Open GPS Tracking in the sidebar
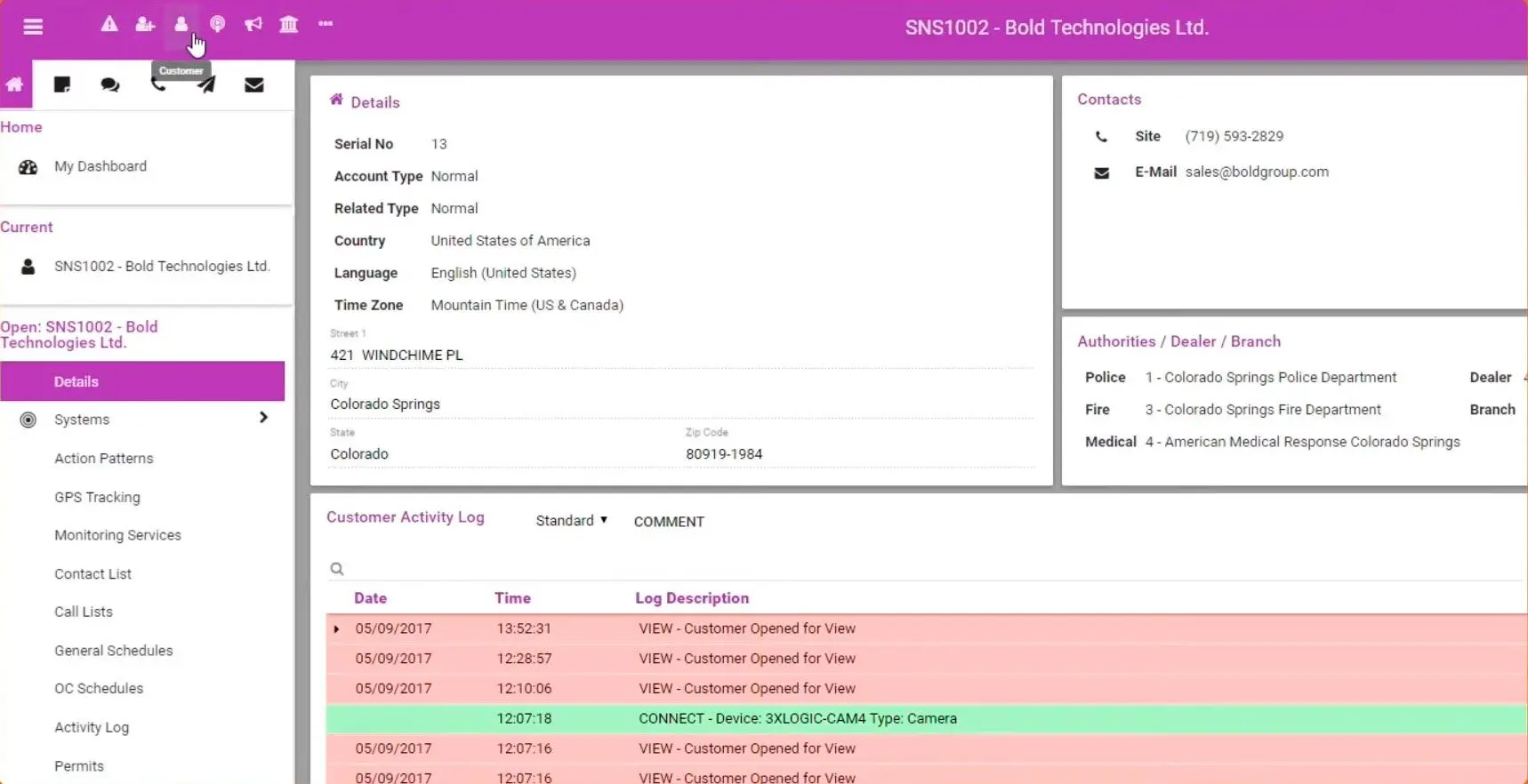Image resolution: width=1528 pixels, height=784 pixels. coord(97,497)
